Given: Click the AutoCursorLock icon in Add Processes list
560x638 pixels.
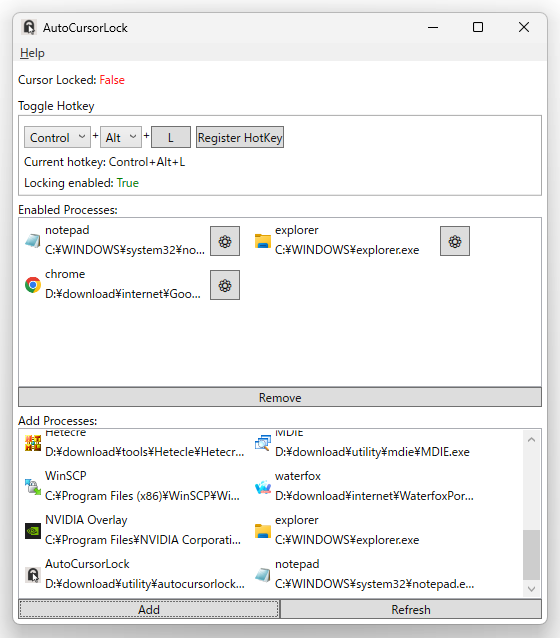Looking at the screenshot, I should [x=33, y=575].
